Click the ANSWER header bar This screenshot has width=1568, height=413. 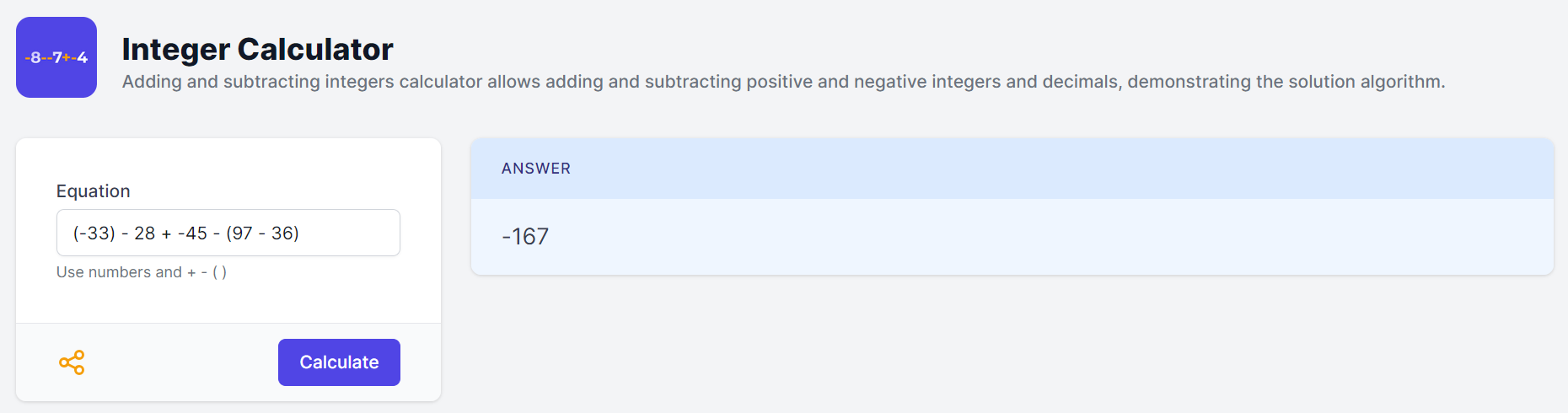1012,169
